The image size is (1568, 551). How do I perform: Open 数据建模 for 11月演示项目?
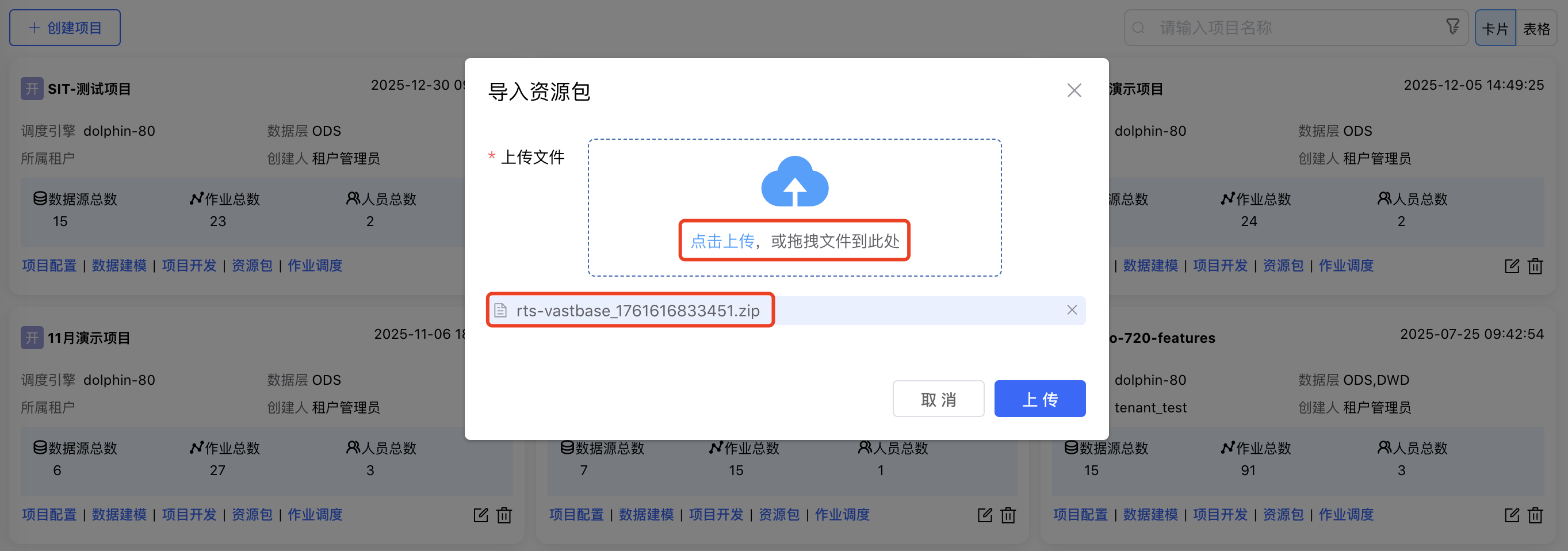[x=119, y=514]
